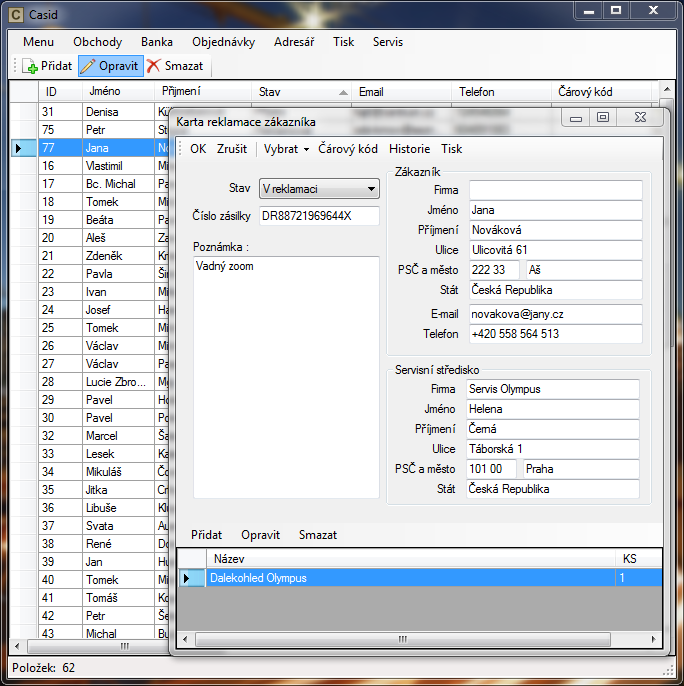Open the Tisk menu in main menu bar
684x686 pixels.
344,42
